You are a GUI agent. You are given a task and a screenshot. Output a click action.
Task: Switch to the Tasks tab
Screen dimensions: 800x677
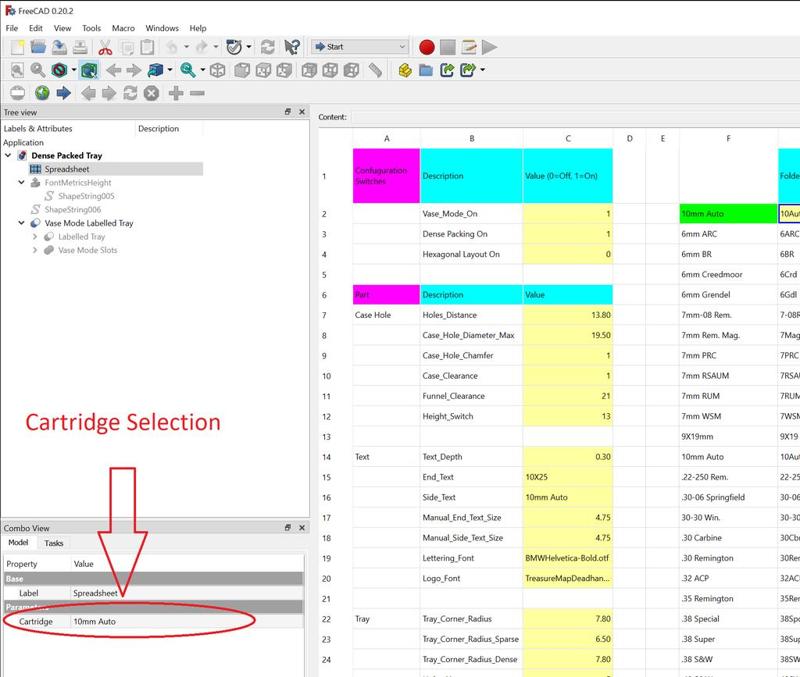[54, 543]
